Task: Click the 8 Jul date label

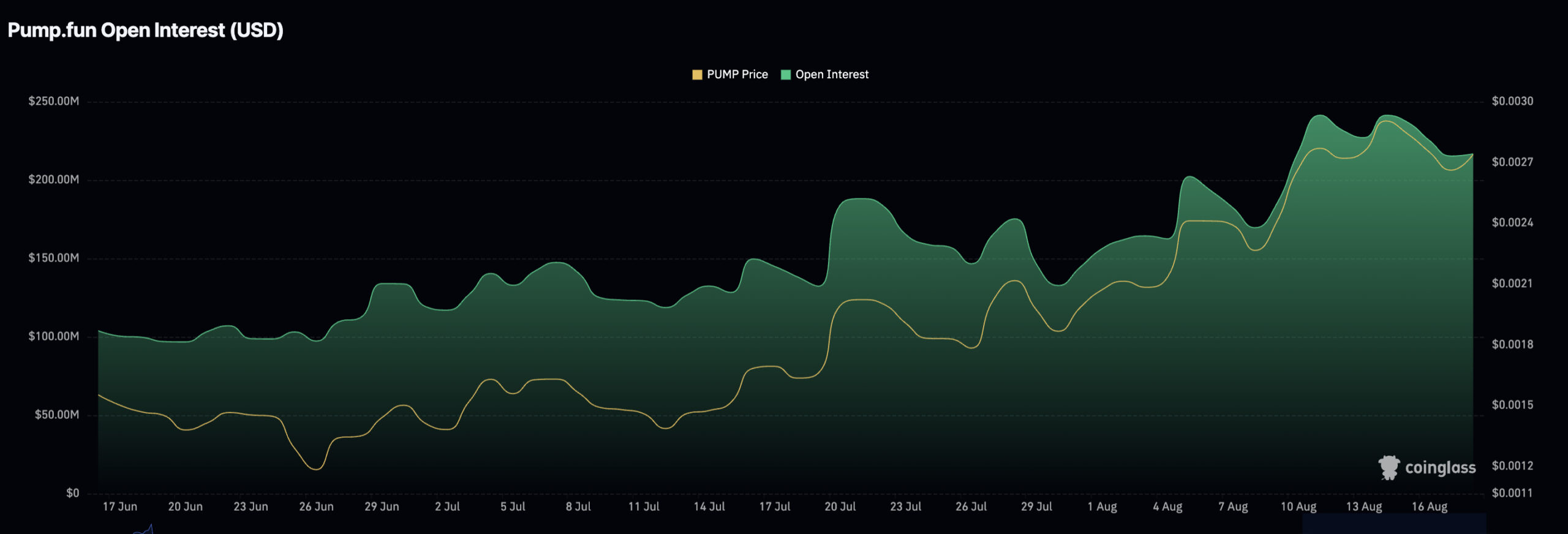Action: pos(579,506)
